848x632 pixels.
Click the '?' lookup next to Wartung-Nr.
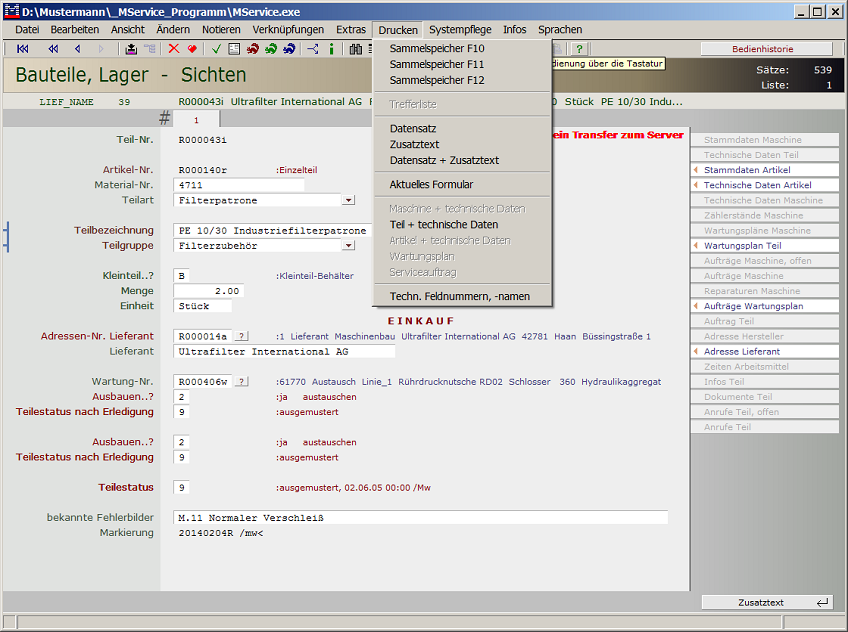(242, 381)
